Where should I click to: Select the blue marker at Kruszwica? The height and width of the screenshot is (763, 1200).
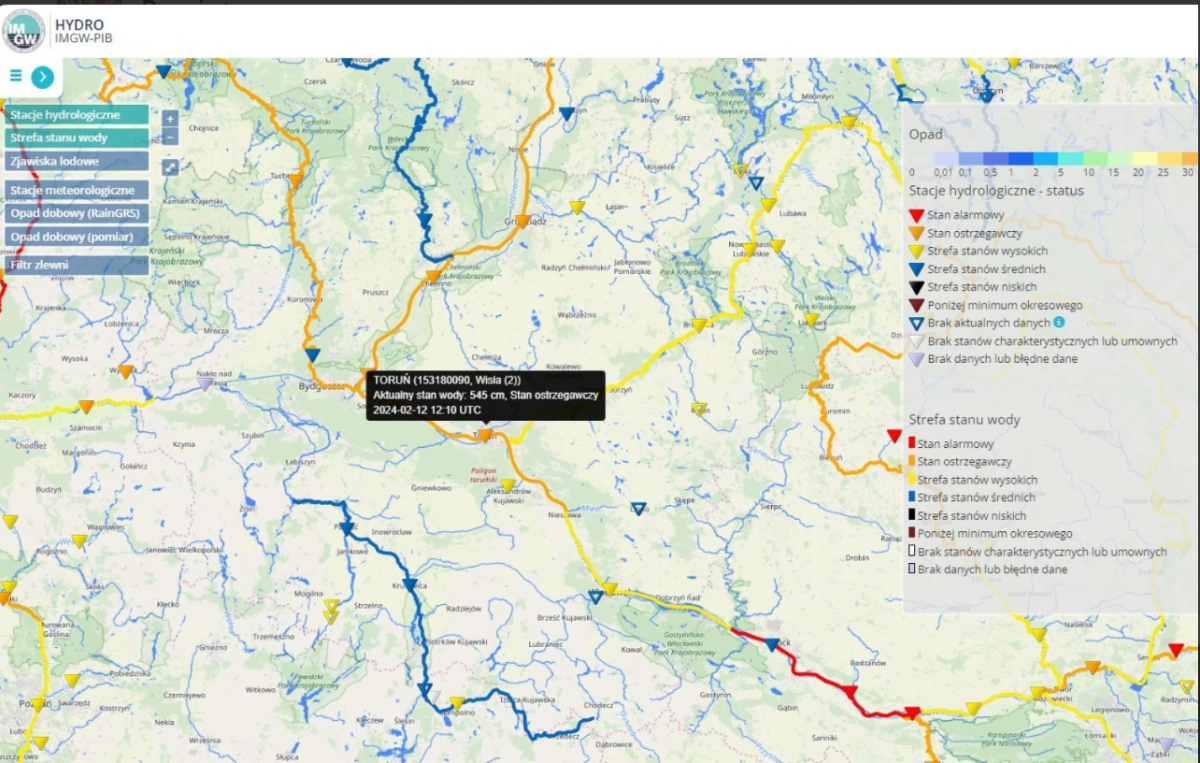(409, 585)
